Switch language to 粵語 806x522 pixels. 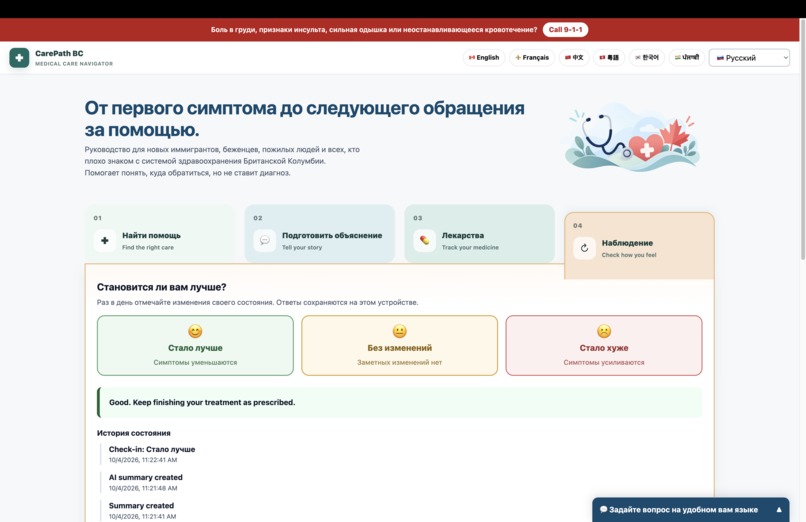tap(609, 58)
